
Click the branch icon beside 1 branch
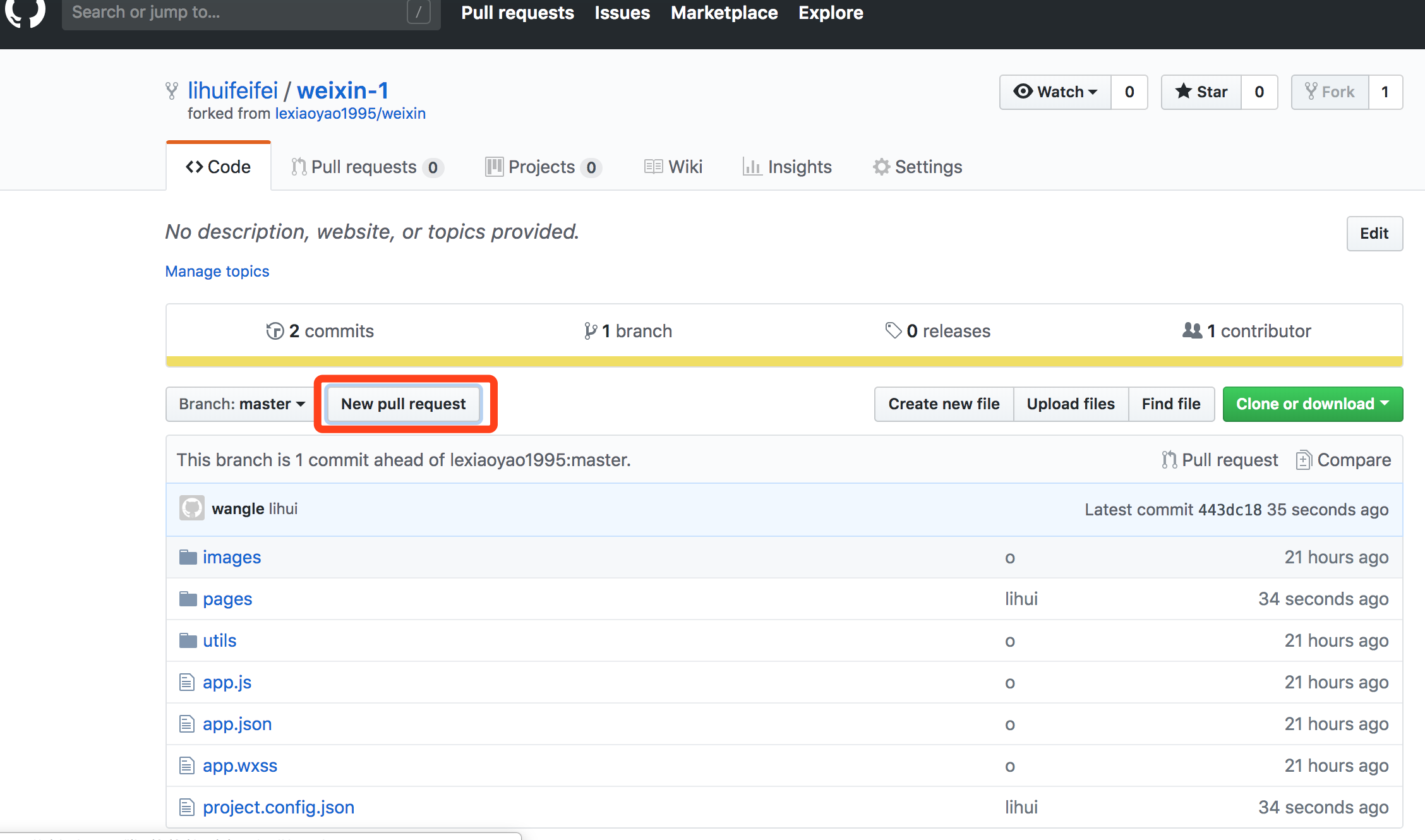point(591,331)
